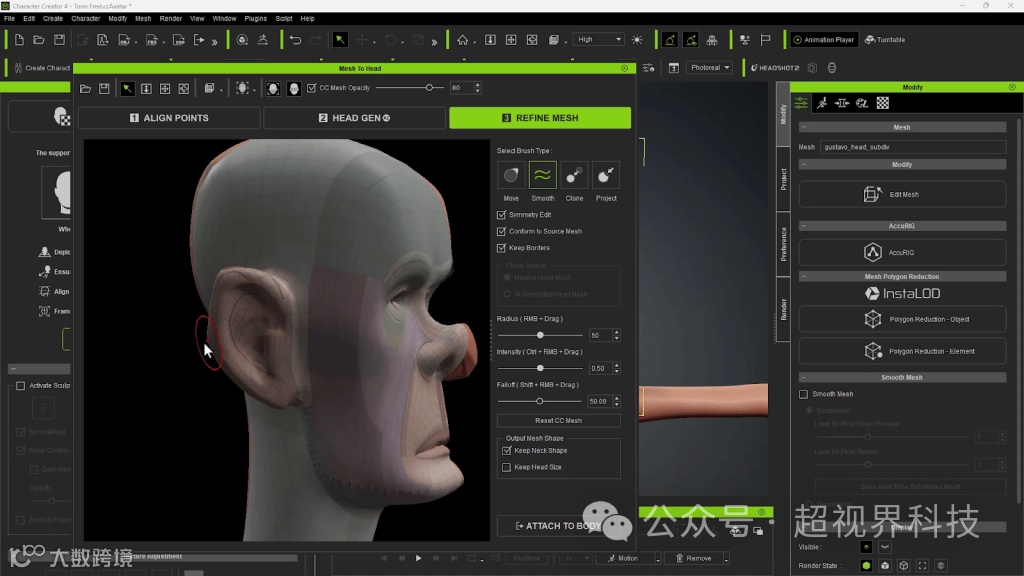Adjust the CC Mesh Opacity slider
Viewport: 1024px width, 576px height.
coord(430,88)
